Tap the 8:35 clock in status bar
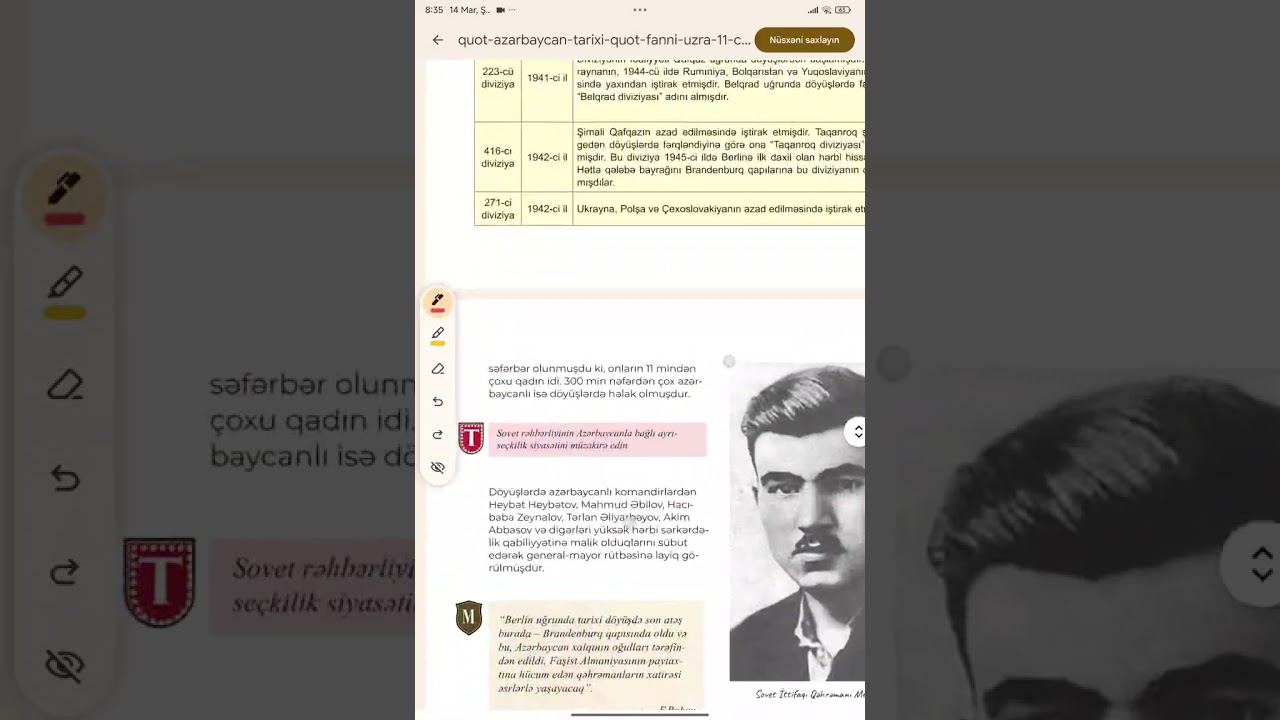Image resolution: width=1280 pixels, height=720 pixels. tap(434, 10)
